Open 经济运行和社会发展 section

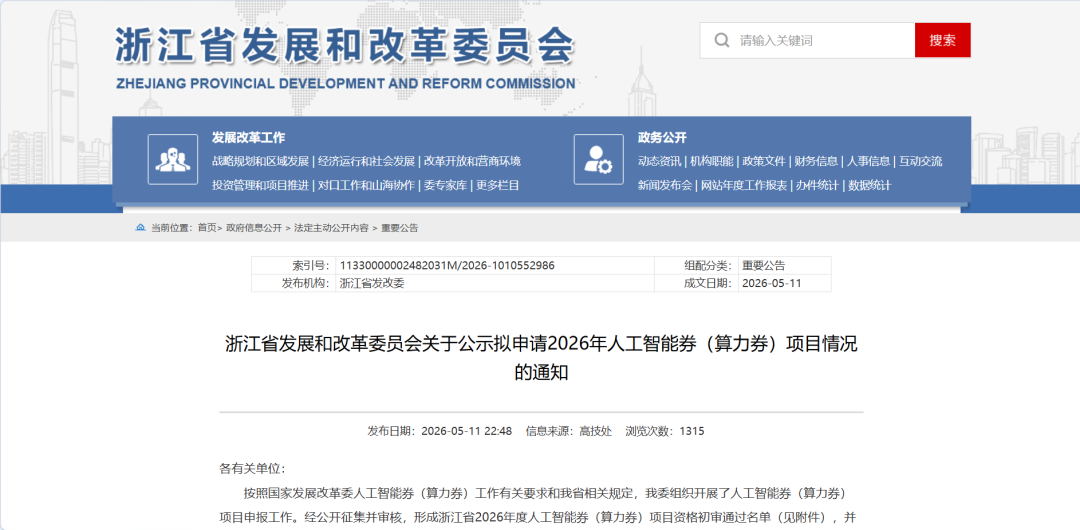[366, 161]
